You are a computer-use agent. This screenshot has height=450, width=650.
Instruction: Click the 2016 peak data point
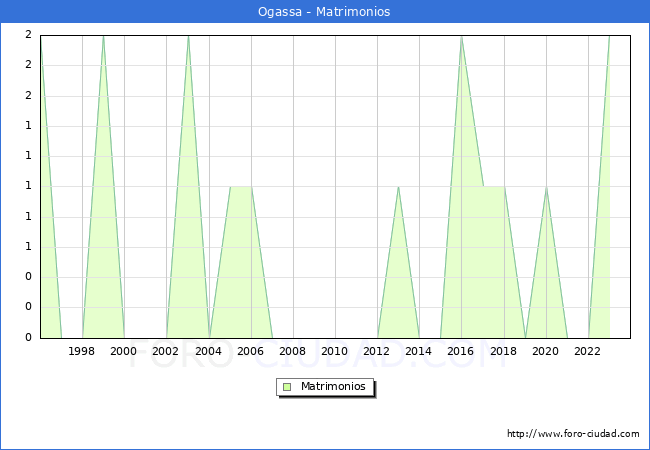461,36
